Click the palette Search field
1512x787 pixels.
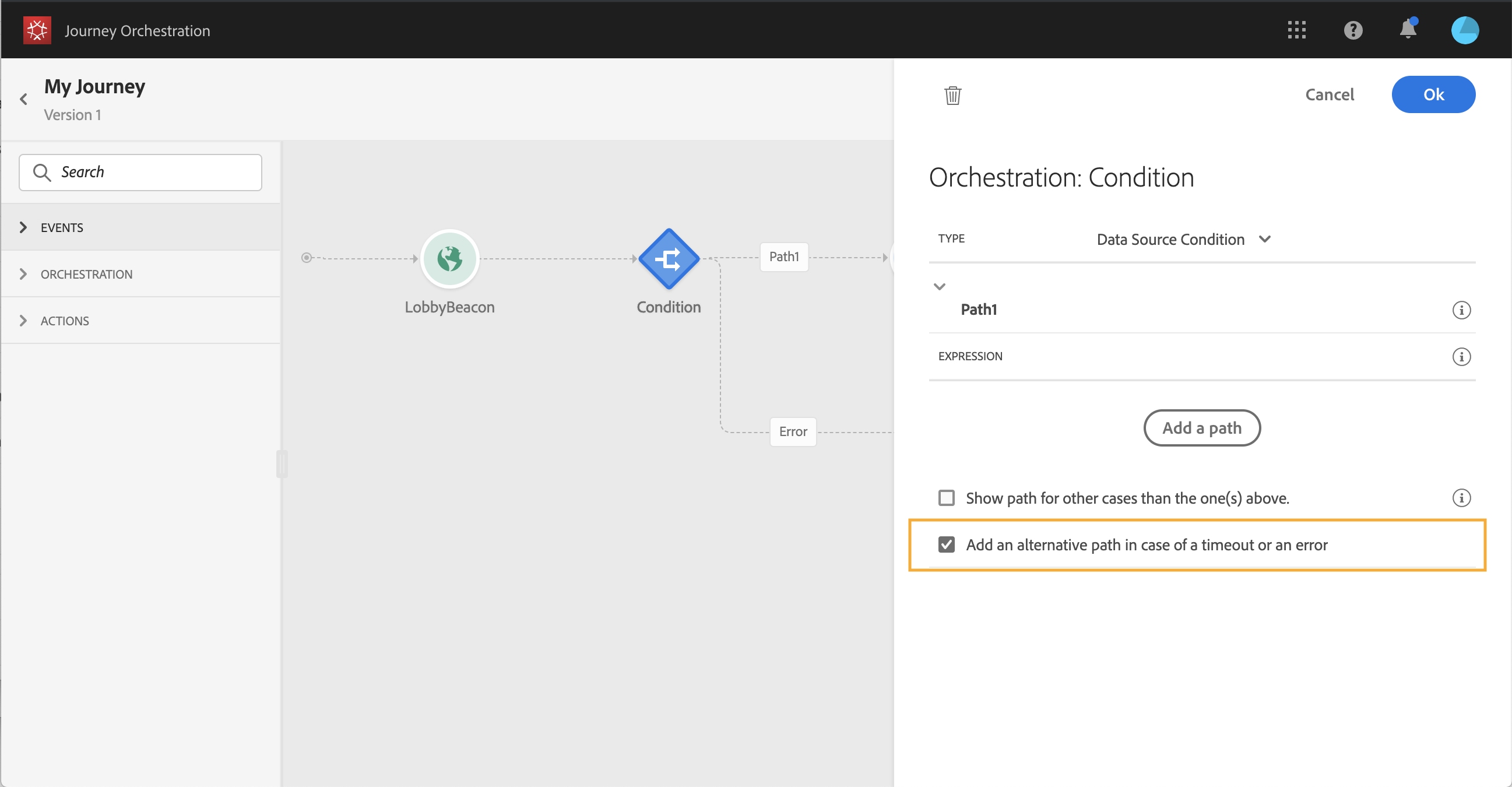(x=141, y=173)
